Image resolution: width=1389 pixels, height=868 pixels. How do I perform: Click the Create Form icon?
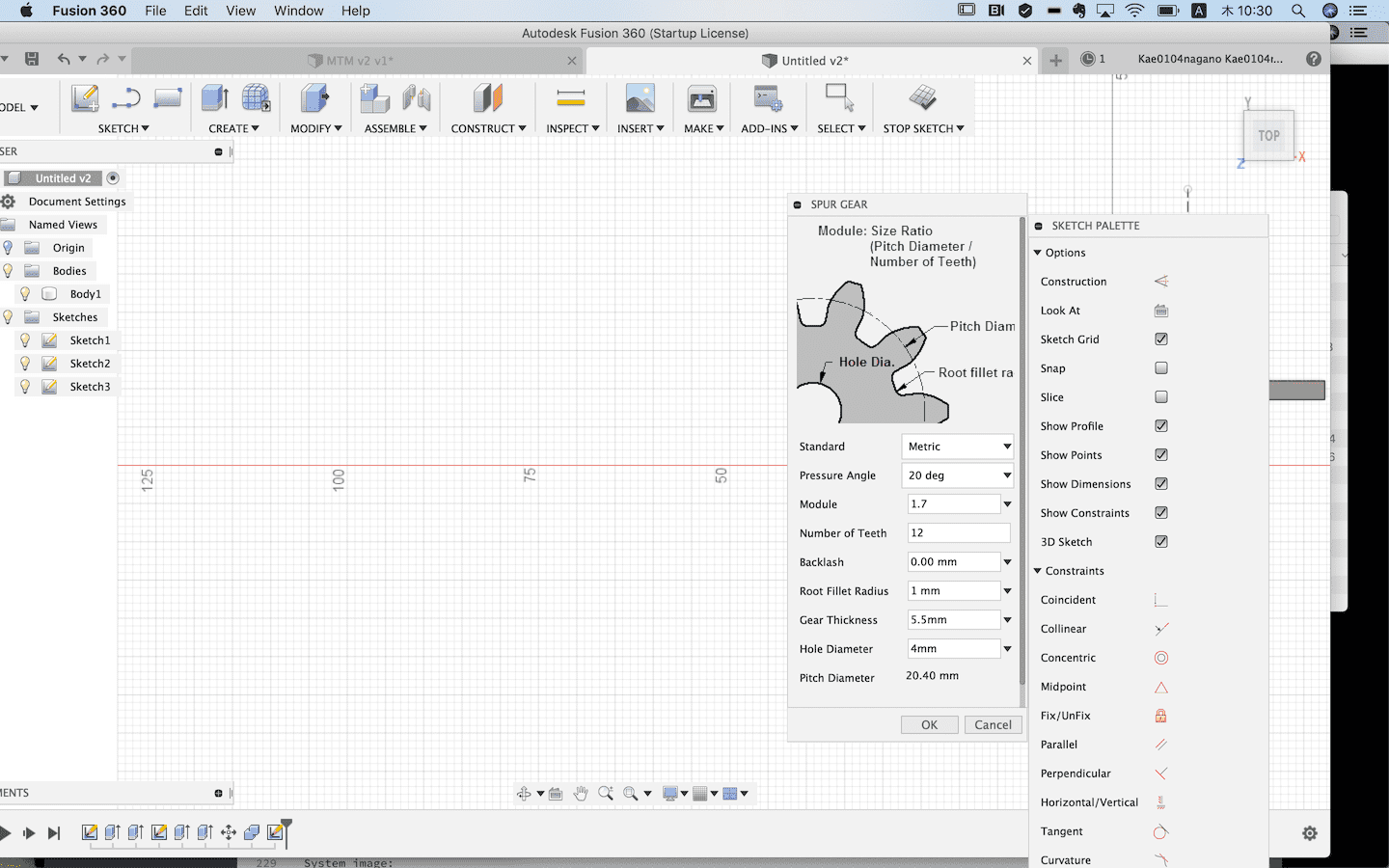tap(256, 98)
